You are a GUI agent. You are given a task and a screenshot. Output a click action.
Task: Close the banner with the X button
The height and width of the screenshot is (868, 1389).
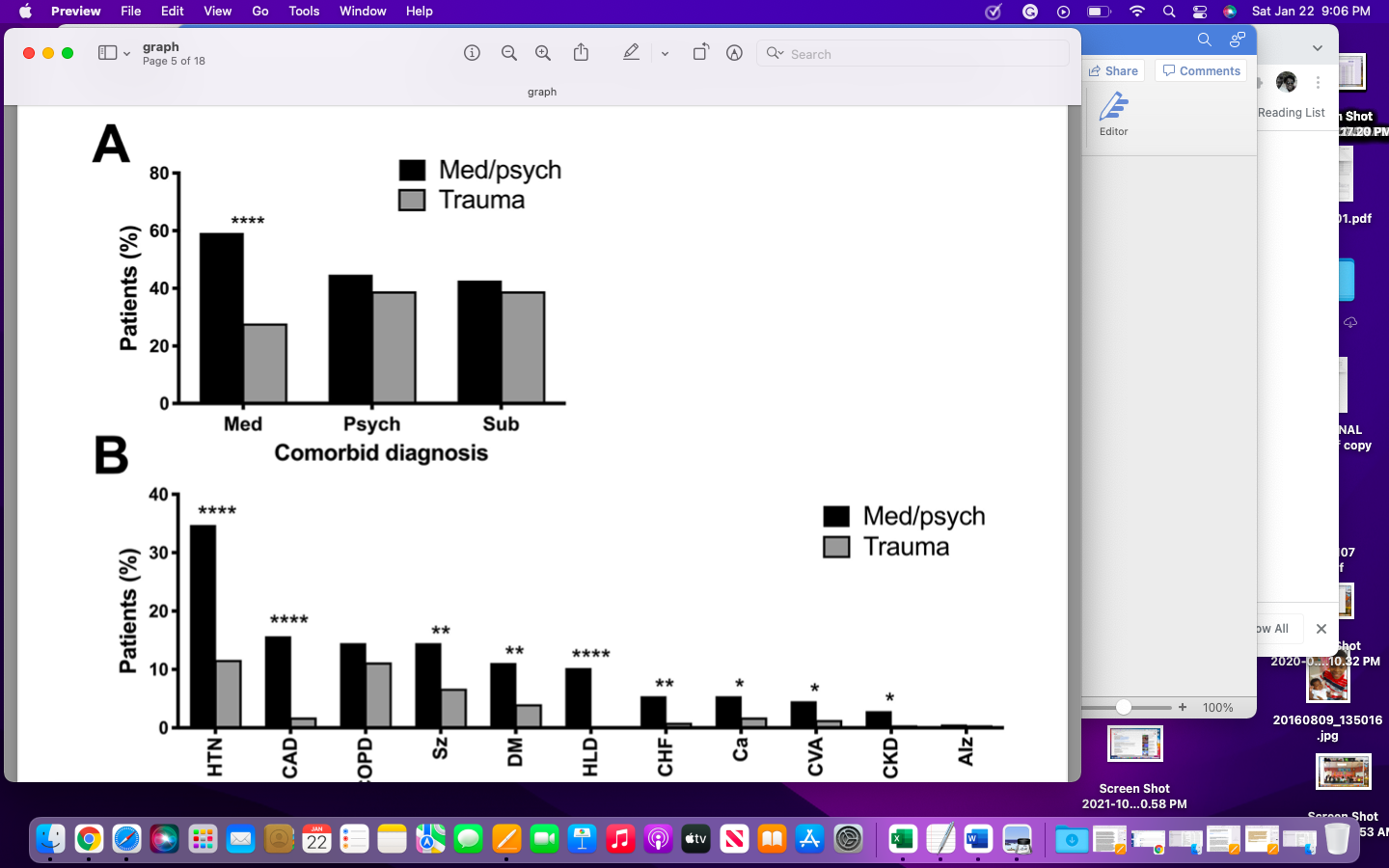[x=1321, y=629]
